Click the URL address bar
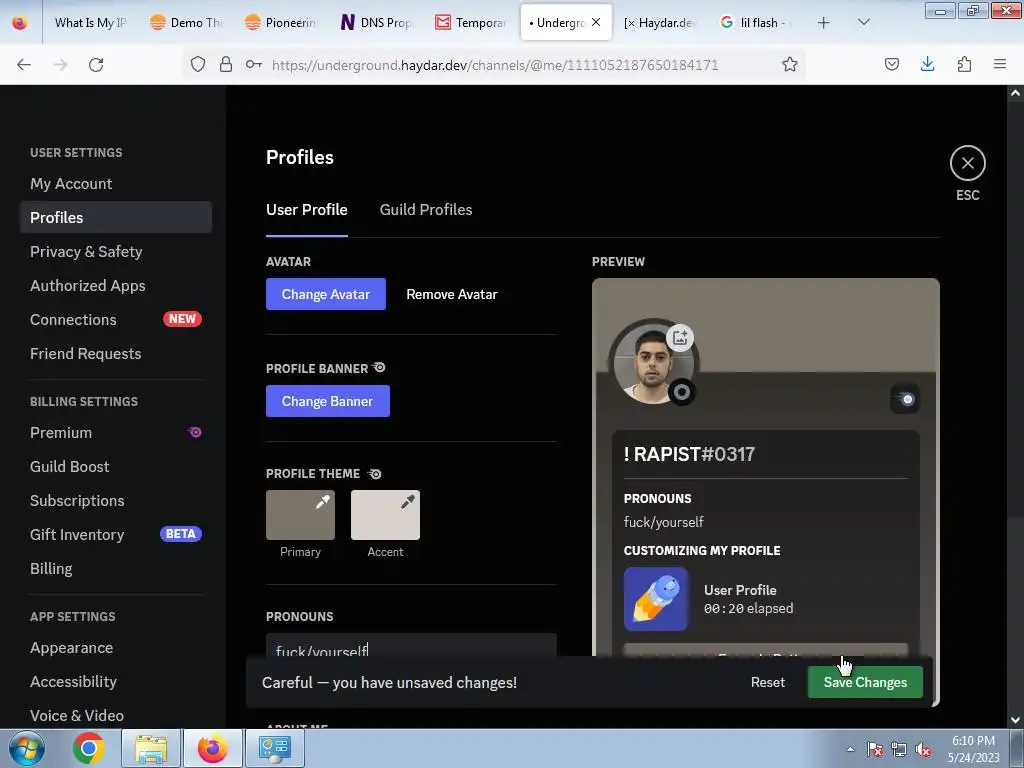The width and height of the screenshot is (1024, 768). (494, 64)
